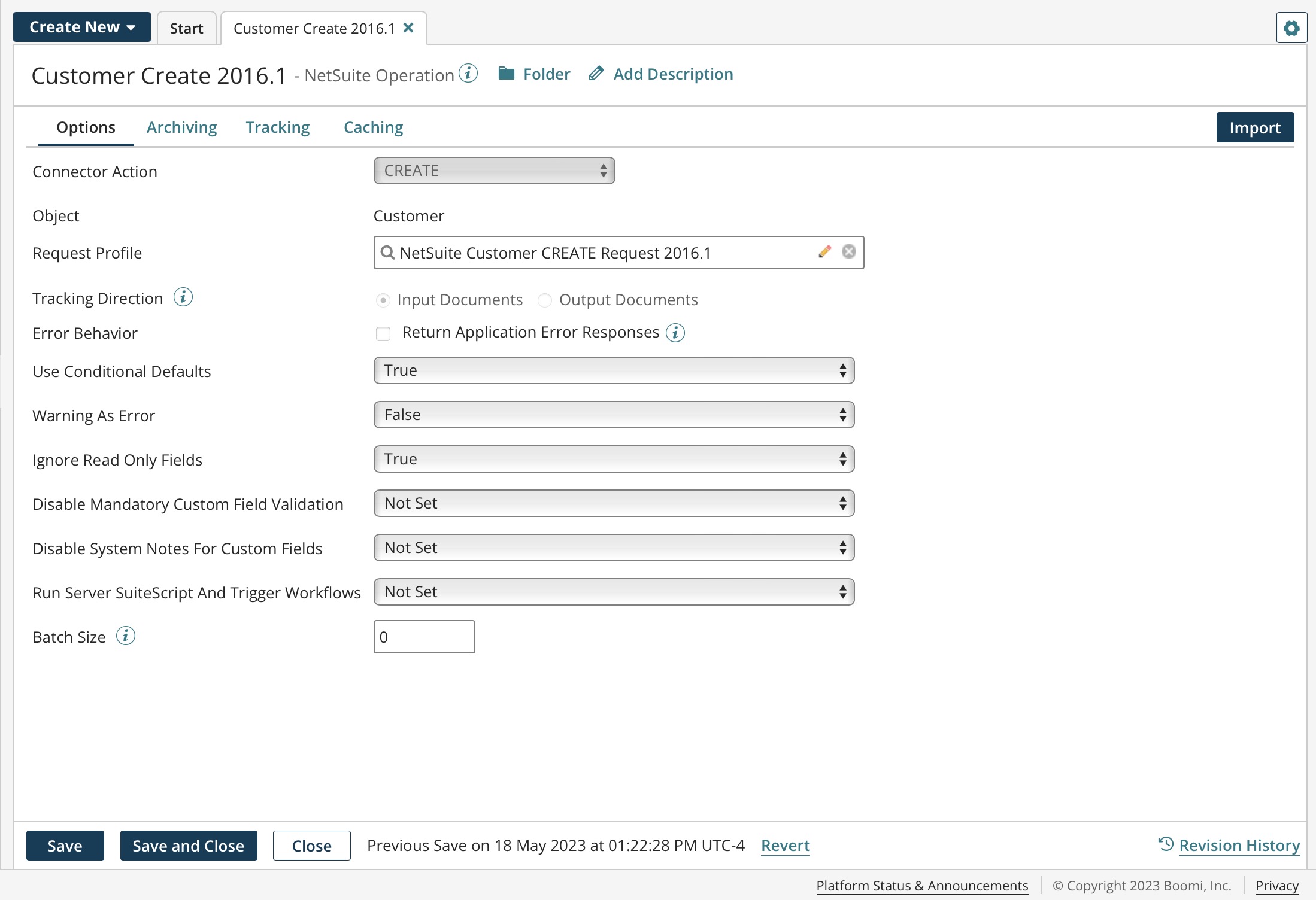Click the Tracking Direction info icon

183,297
